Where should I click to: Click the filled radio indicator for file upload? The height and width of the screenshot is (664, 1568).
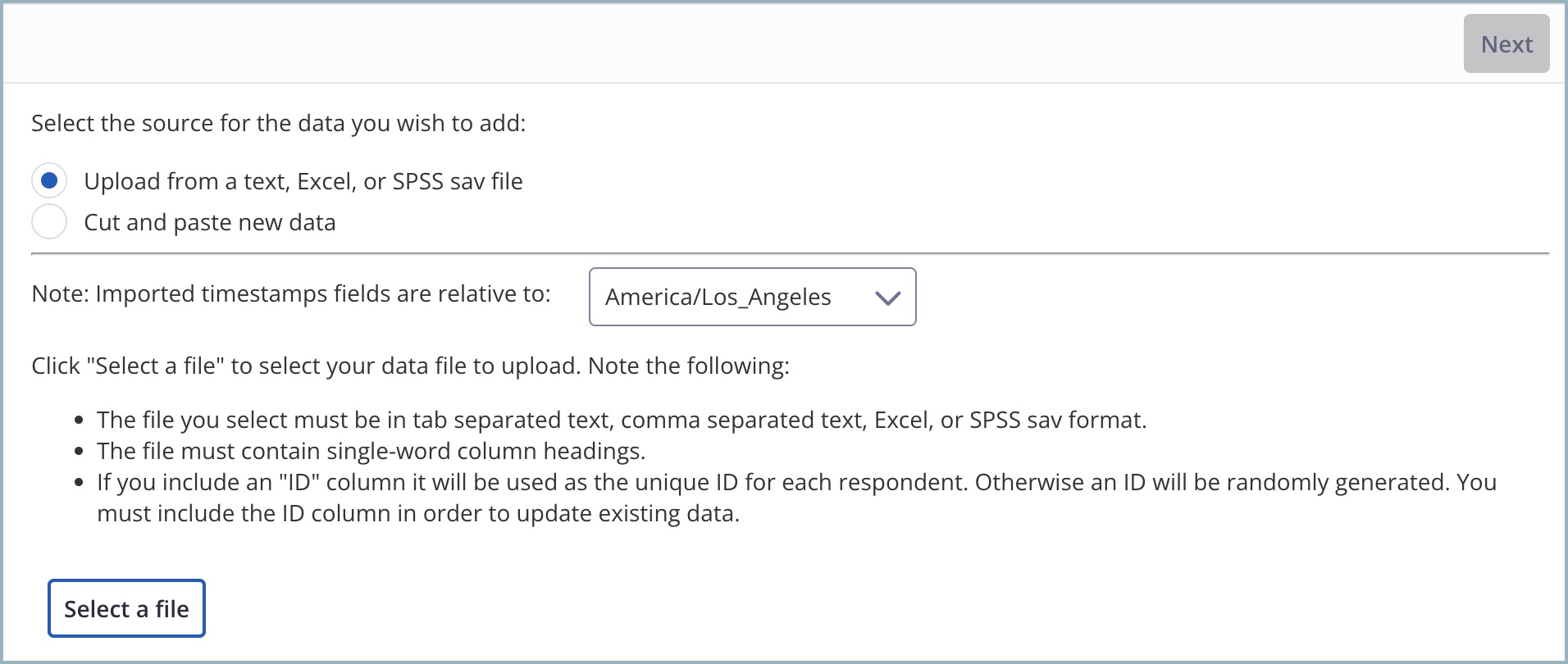point(49,180)
